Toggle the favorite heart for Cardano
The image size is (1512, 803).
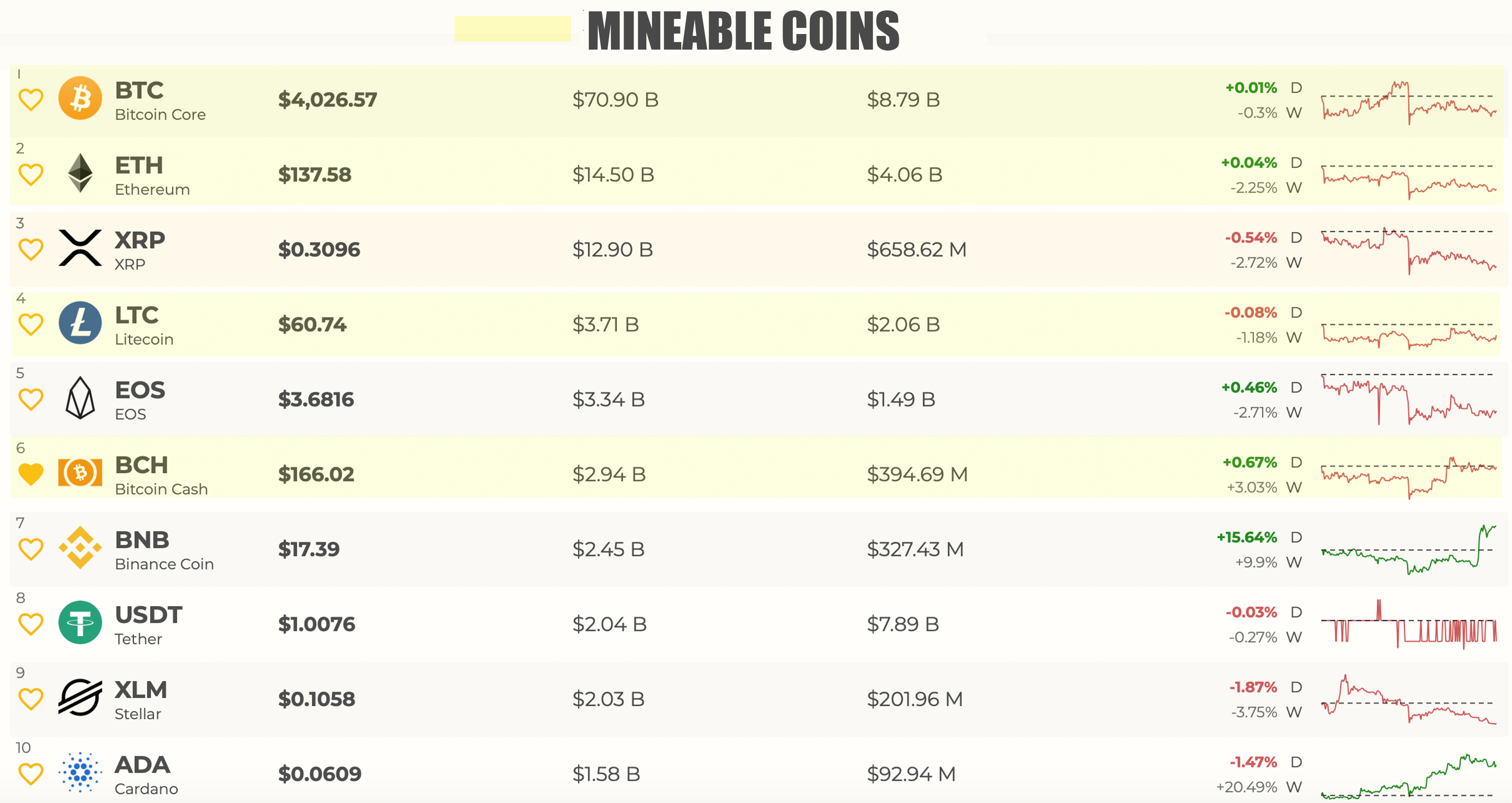(31, 773)
